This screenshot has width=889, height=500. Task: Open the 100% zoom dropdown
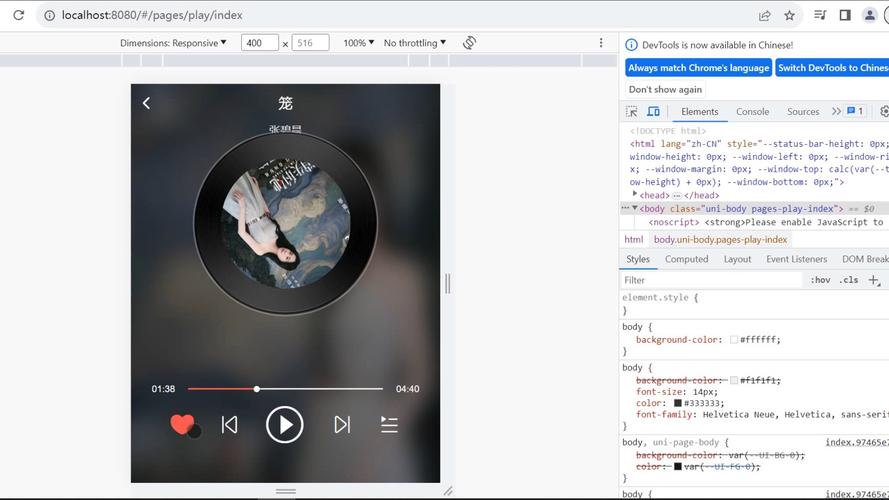click(358, 43)
